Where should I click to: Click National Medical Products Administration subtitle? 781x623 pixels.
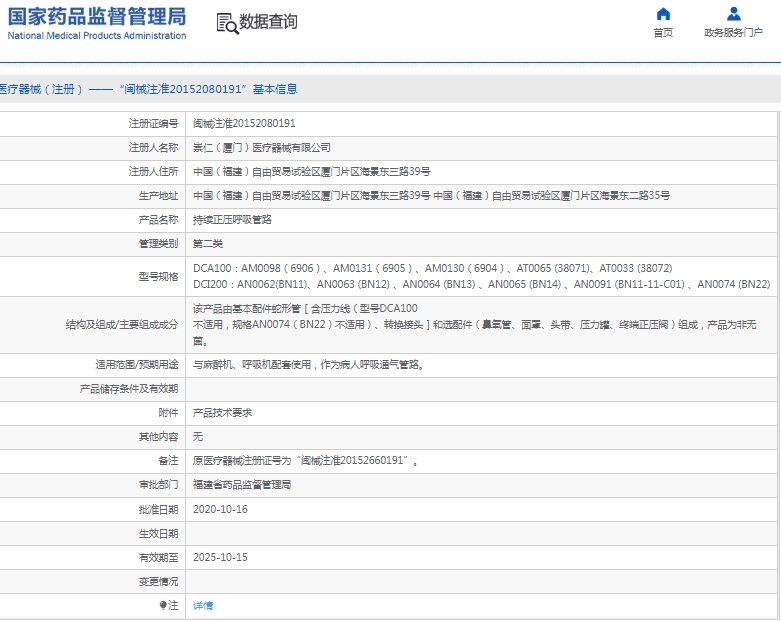[97, 36]
